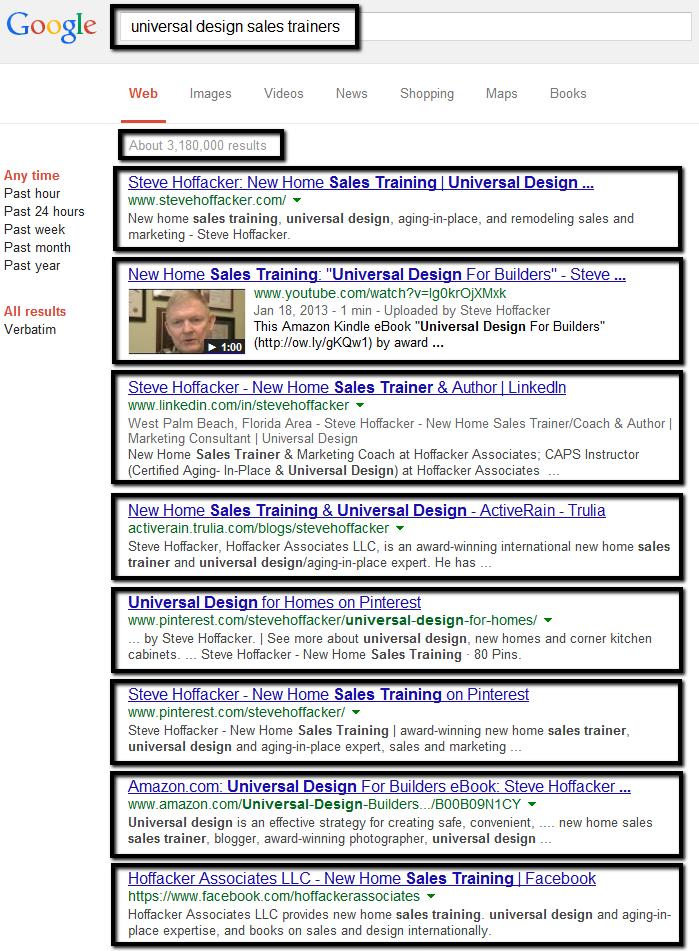Click the www.stevehoffacker.com/ URL text
This screenshot has height=951, width=699.
click(207, 200)
